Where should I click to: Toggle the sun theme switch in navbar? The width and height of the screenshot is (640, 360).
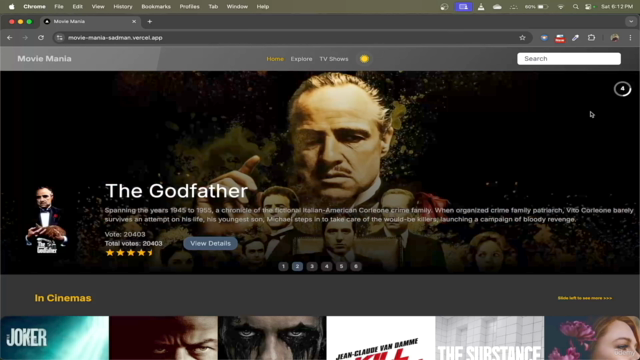tap(364, 59)
